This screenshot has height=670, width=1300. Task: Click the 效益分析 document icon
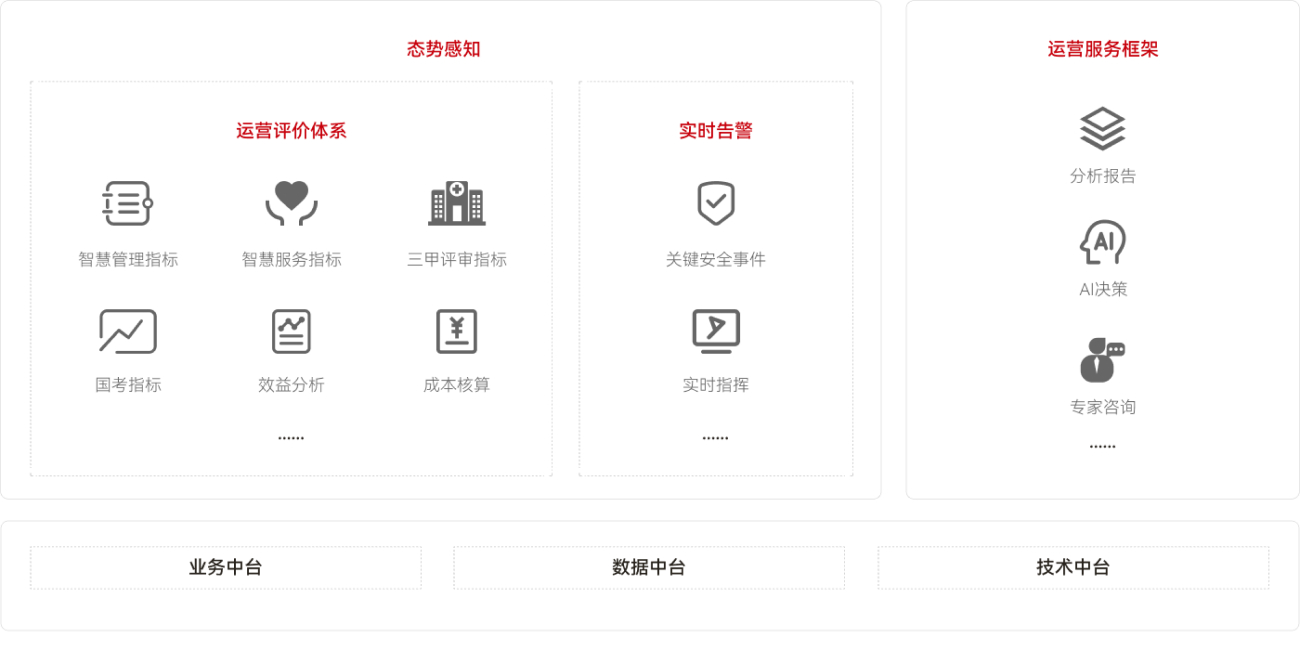coord(291,331)
